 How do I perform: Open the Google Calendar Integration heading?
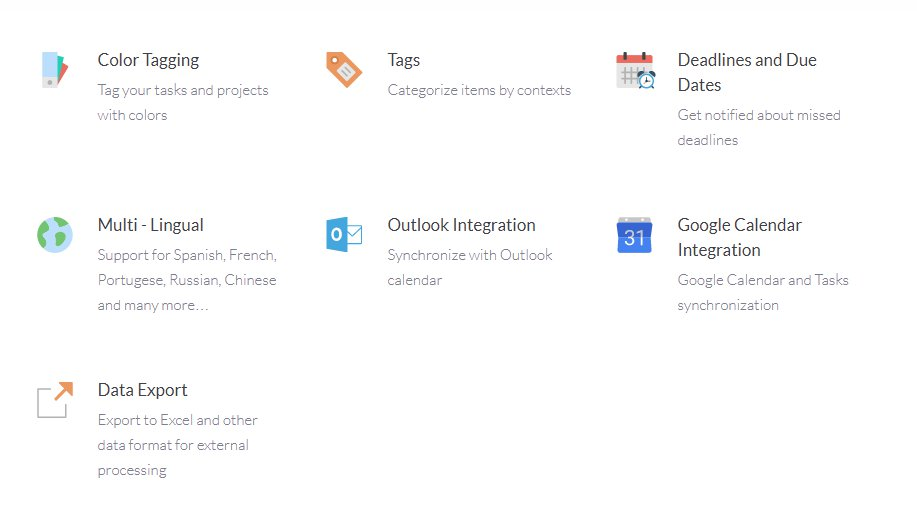pyautogui.click(x=739, y=237)
